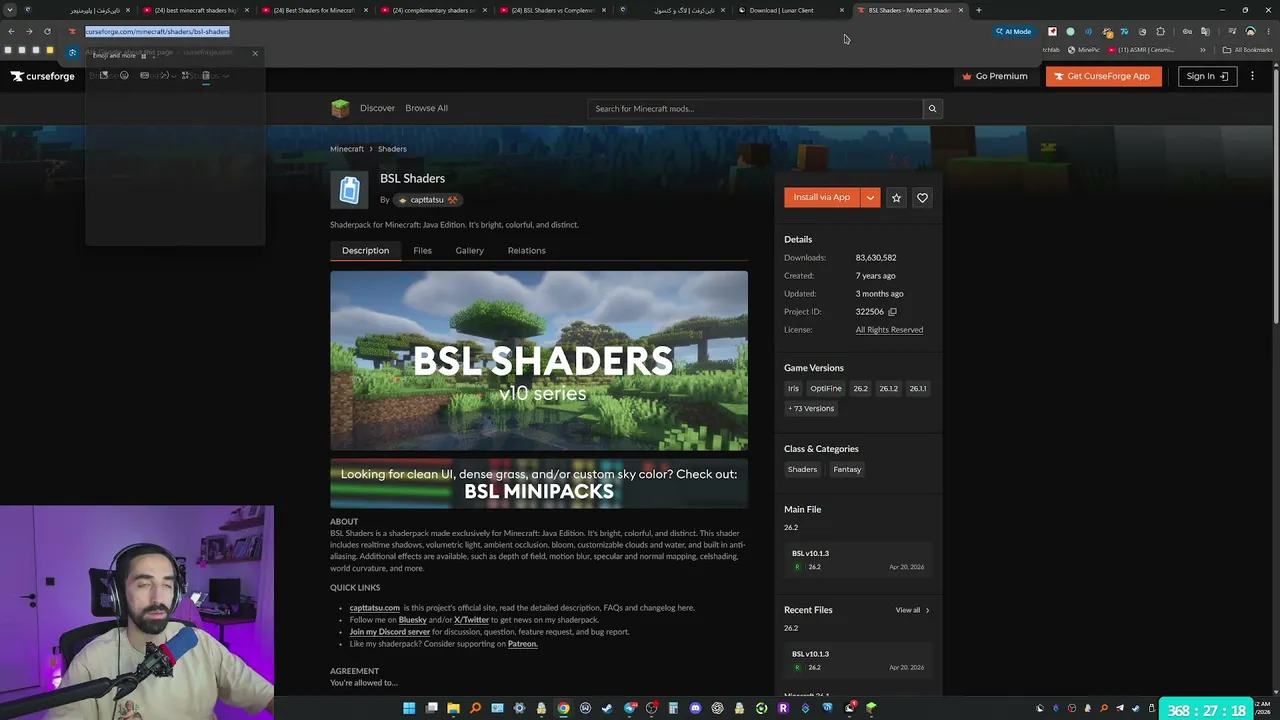The image size is (1280, 720).
Task: Open the CurseForge home logo
Action: point(43,76)
